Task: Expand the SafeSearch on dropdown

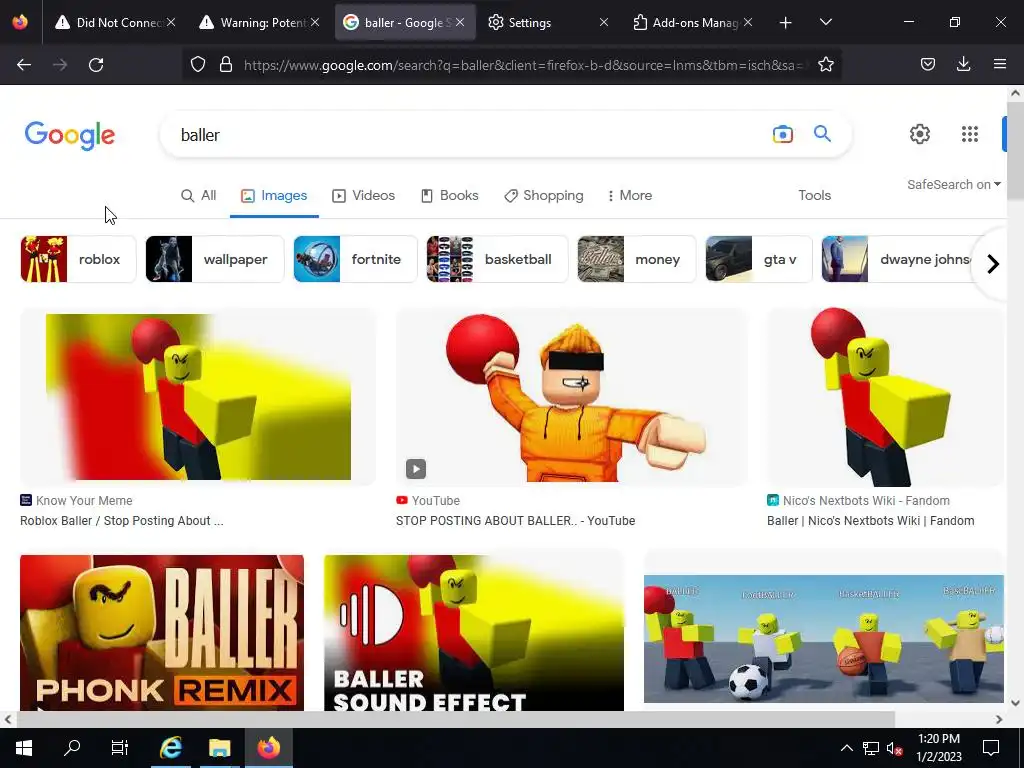Action: (953, 185)
